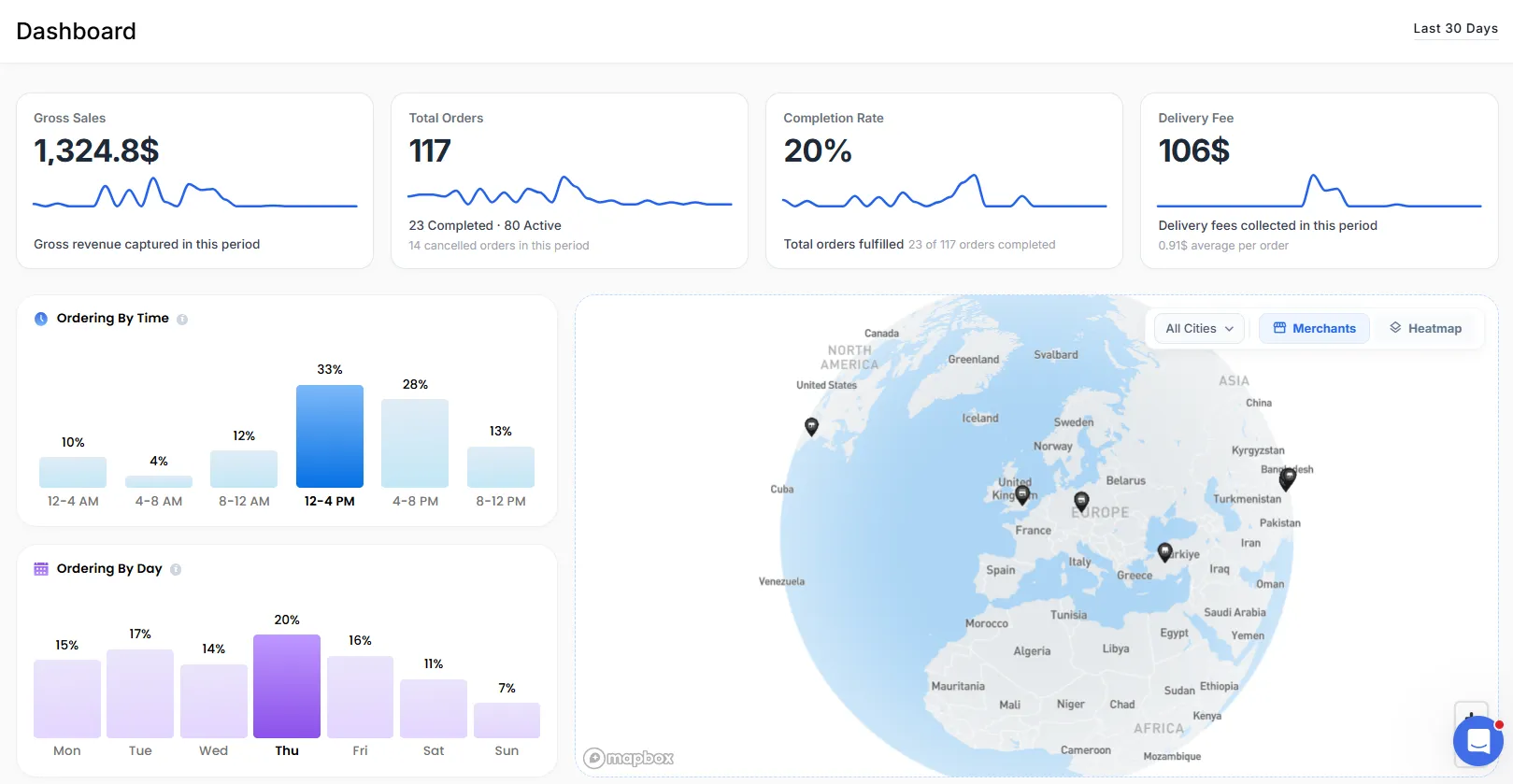
Task: Open the Last 30 Days period selector
Action: [x=1455, y=29]
